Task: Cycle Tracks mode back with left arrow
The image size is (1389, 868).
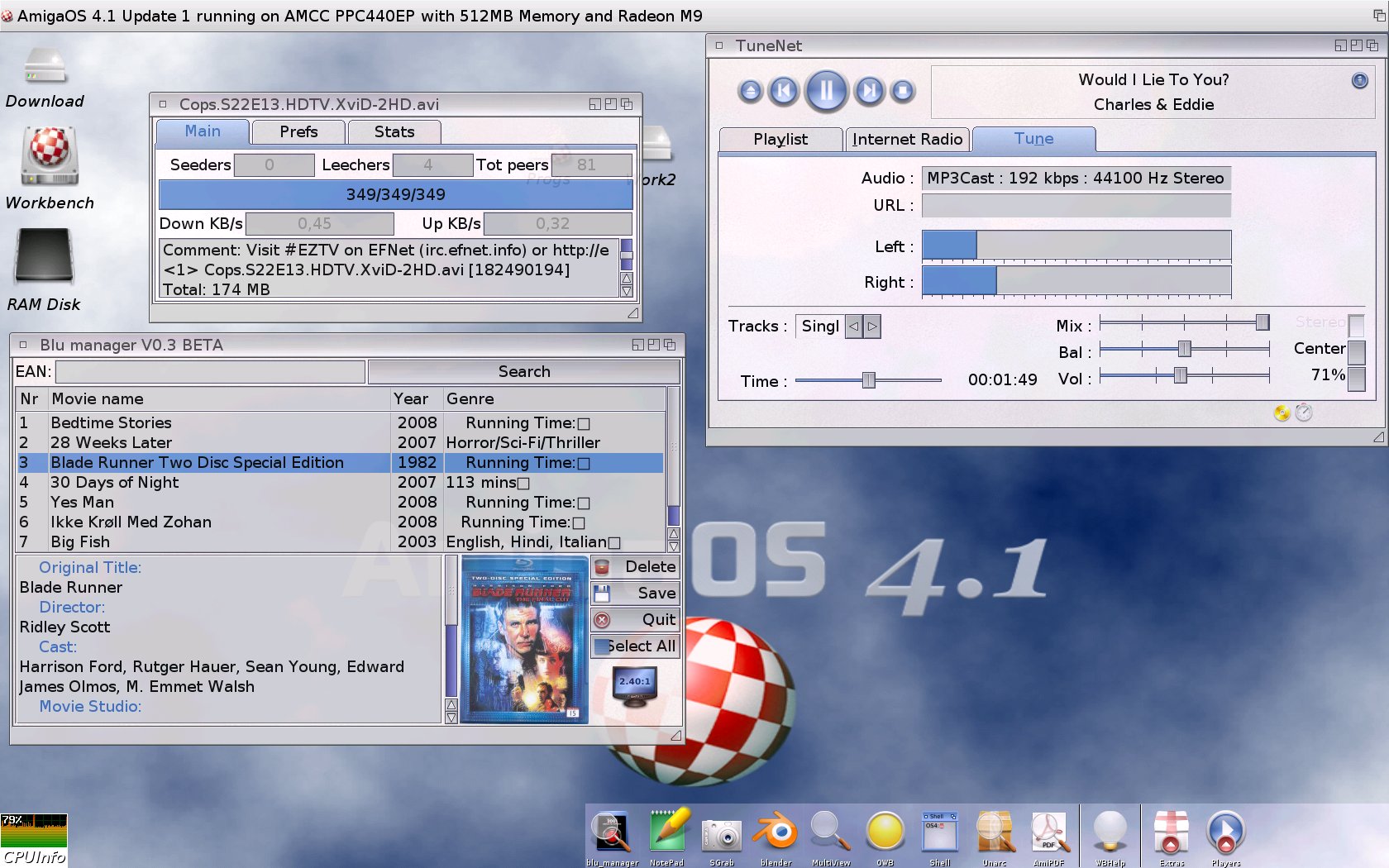Action: click(x=854, y=327)
